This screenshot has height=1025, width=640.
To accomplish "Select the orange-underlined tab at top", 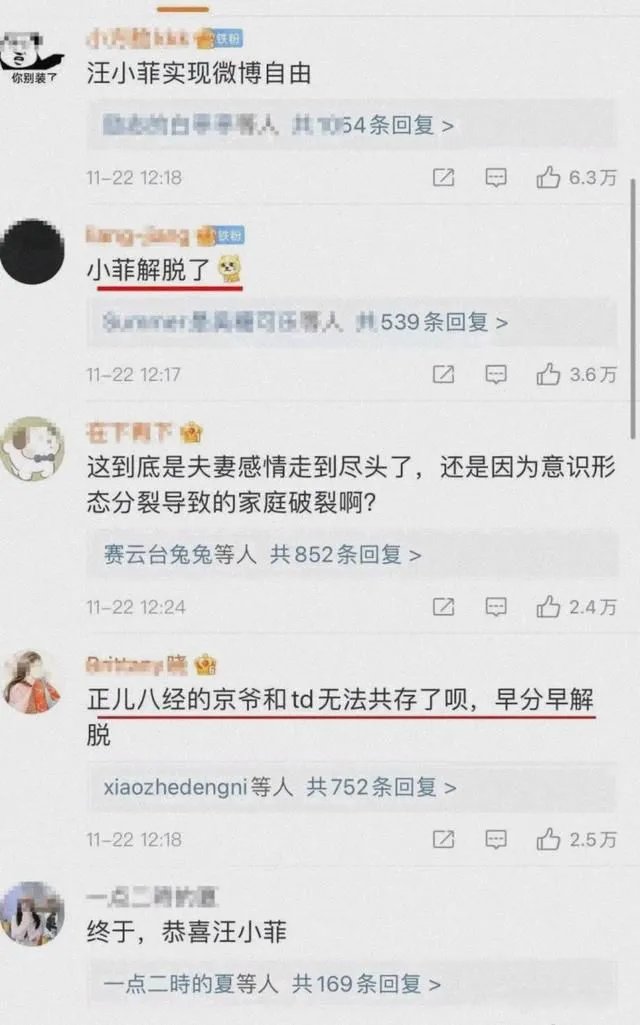I will tap(183, 9).
